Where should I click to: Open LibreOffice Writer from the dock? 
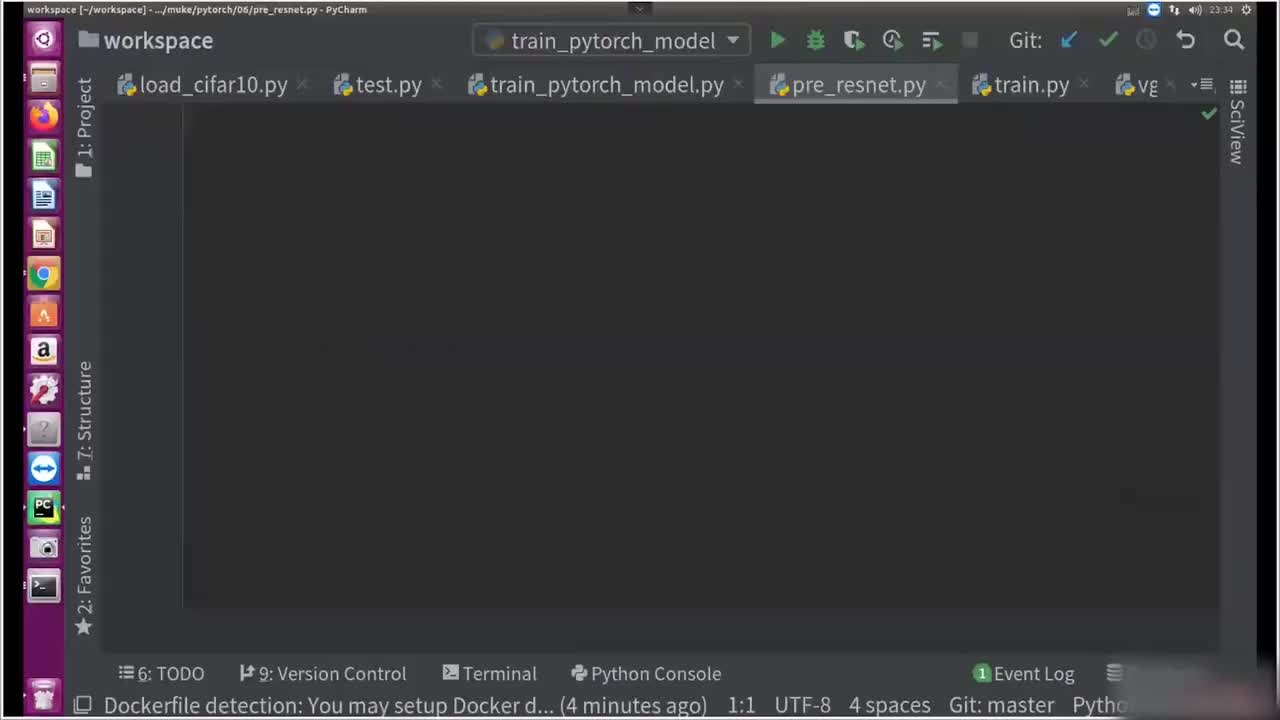[x=43, y=196]
